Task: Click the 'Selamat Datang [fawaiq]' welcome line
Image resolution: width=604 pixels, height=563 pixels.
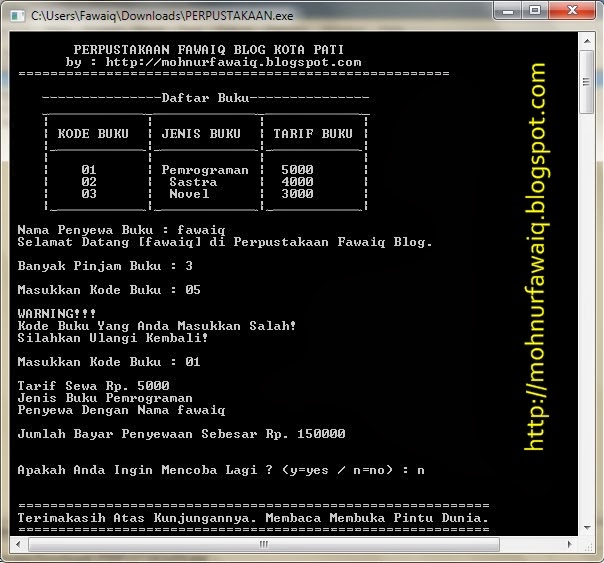Action: pos(225,242)
